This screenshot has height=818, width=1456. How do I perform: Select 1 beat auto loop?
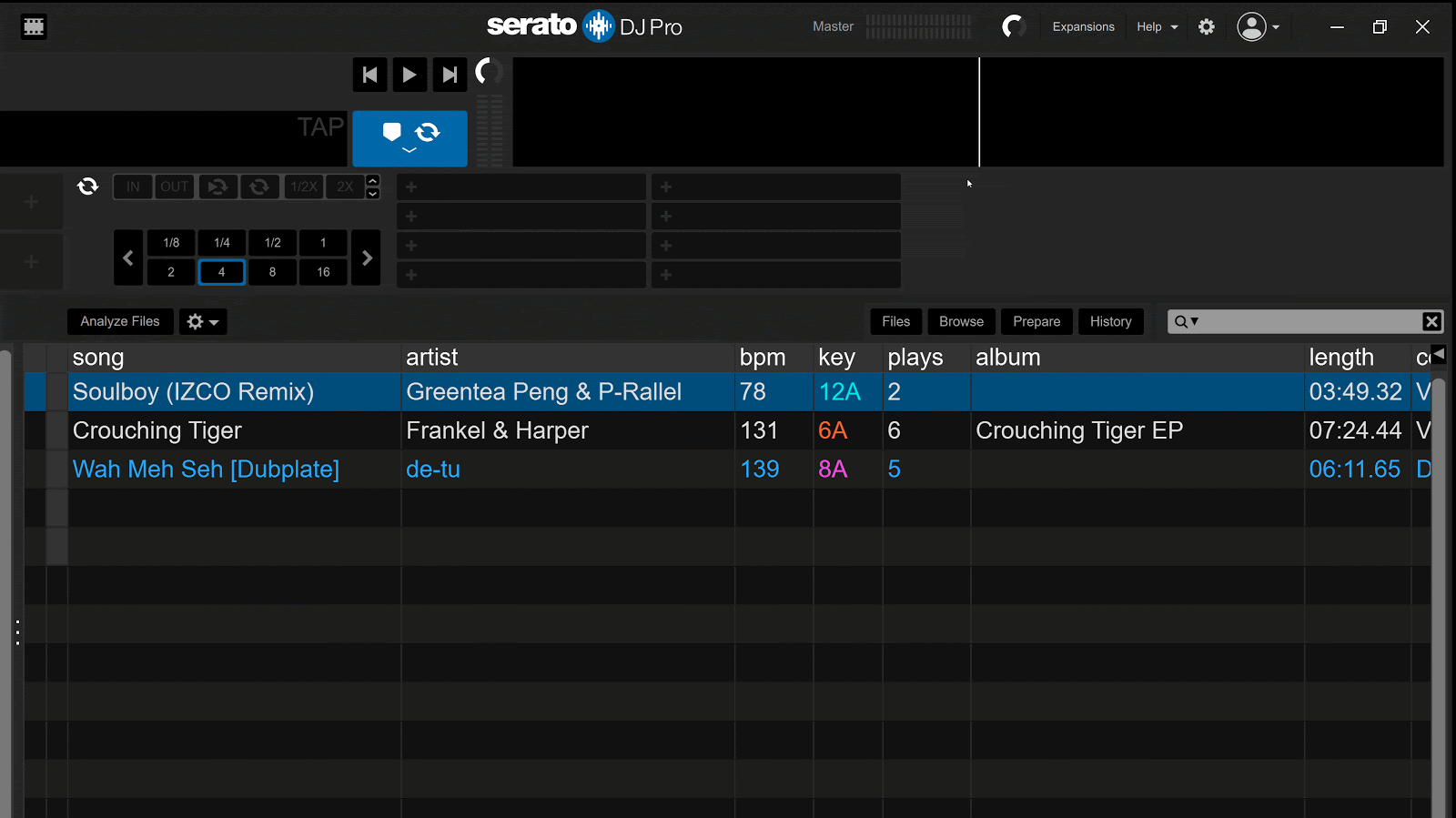click(x=323, y=243)
